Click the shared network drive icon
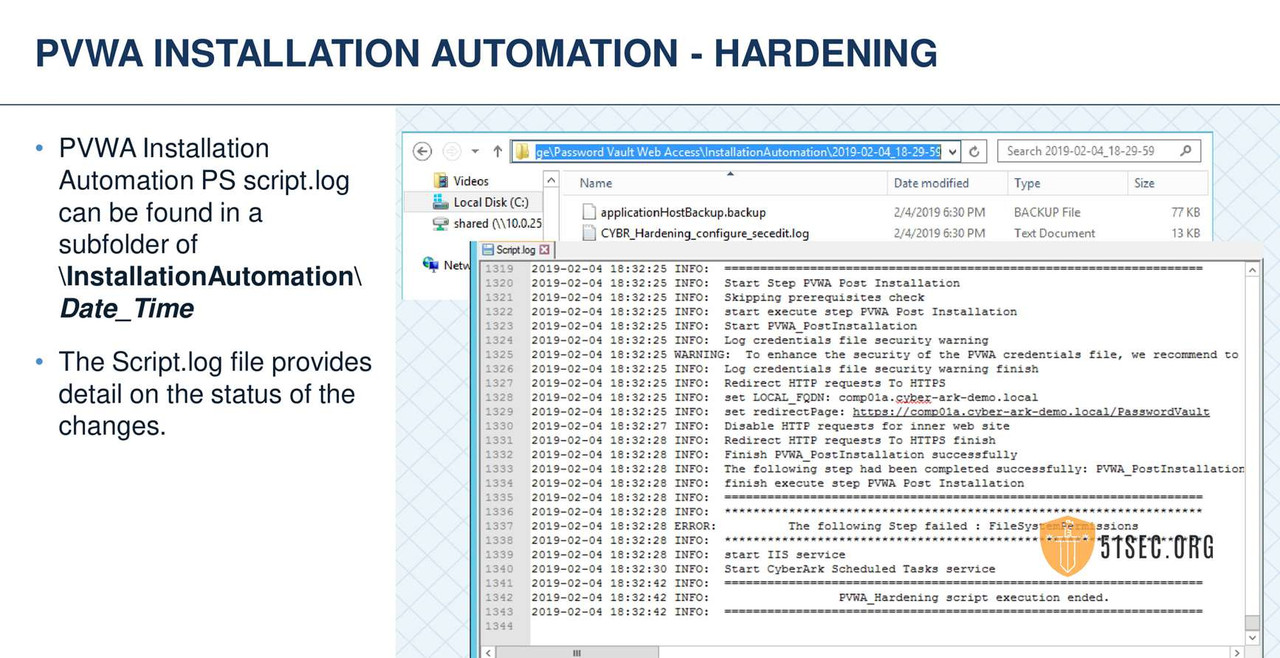The width and height of the screenshot is (1280, 658). click(440, 223)
